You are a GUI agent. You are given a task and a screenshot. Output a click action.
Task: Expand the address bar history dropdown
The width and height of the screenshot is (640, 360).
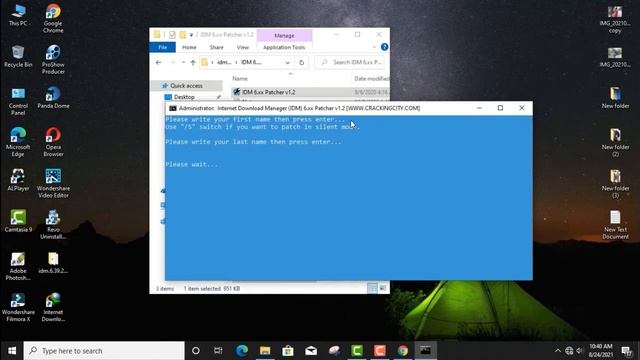tap(287, 62)
